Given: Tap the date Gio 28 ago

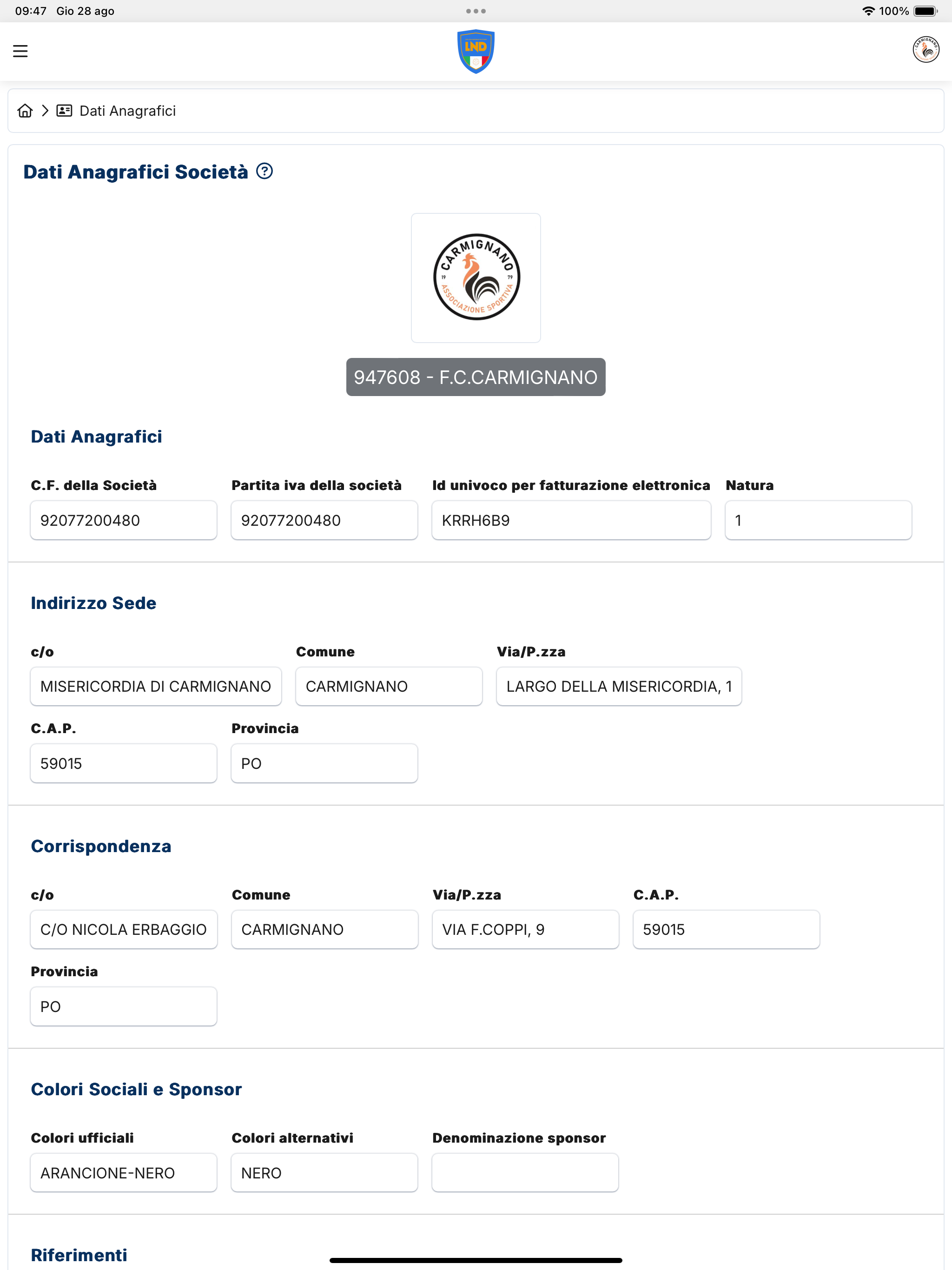Looking at the screenshot, I should coord(85,11).
